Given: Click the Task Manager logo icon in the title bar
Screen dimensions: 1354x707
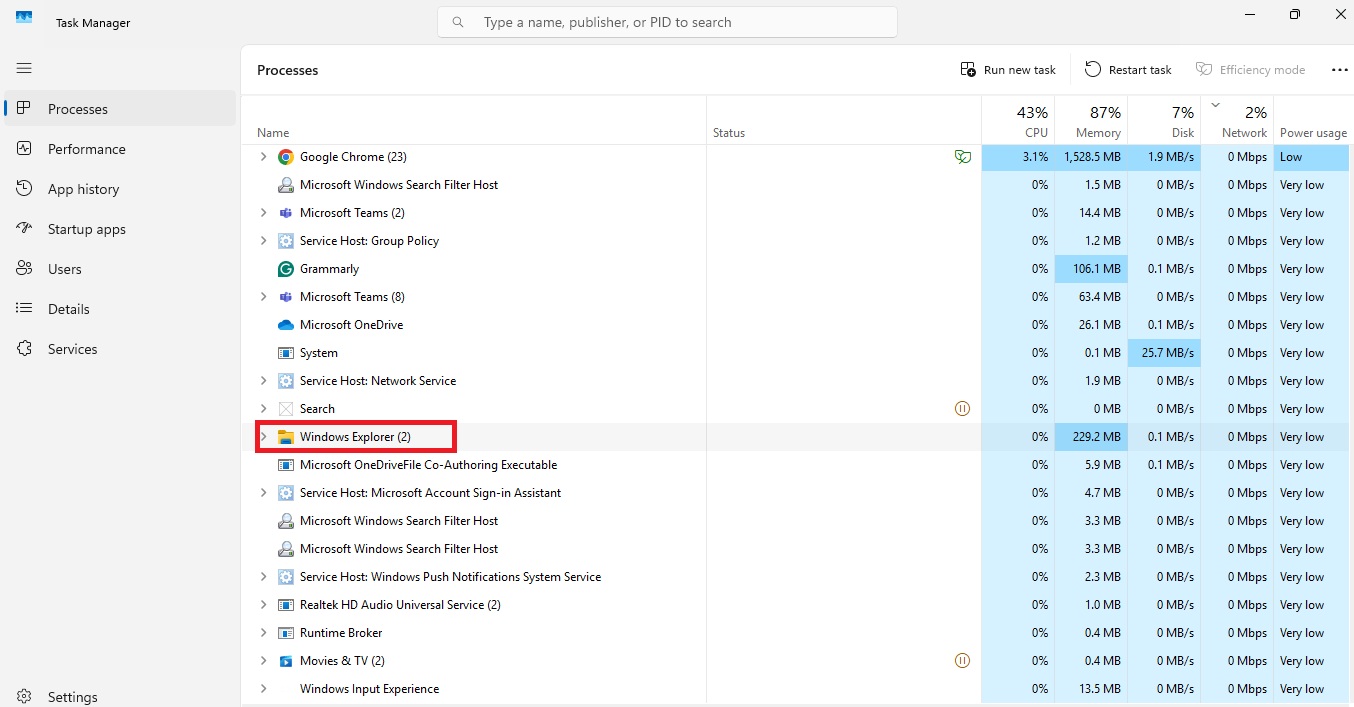Looking at the screenshot, I should [24, 19].
